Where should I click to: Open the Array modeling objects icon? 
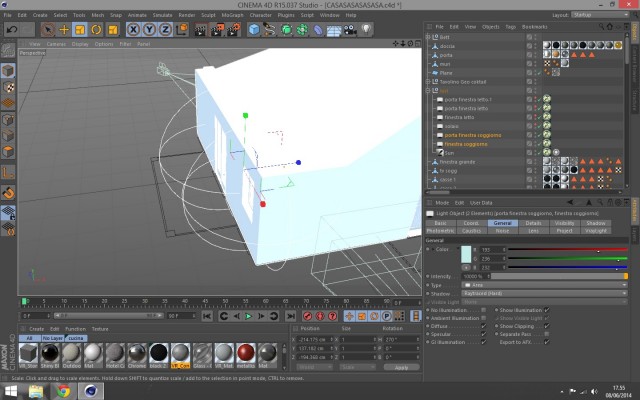(x=302, y=30)
